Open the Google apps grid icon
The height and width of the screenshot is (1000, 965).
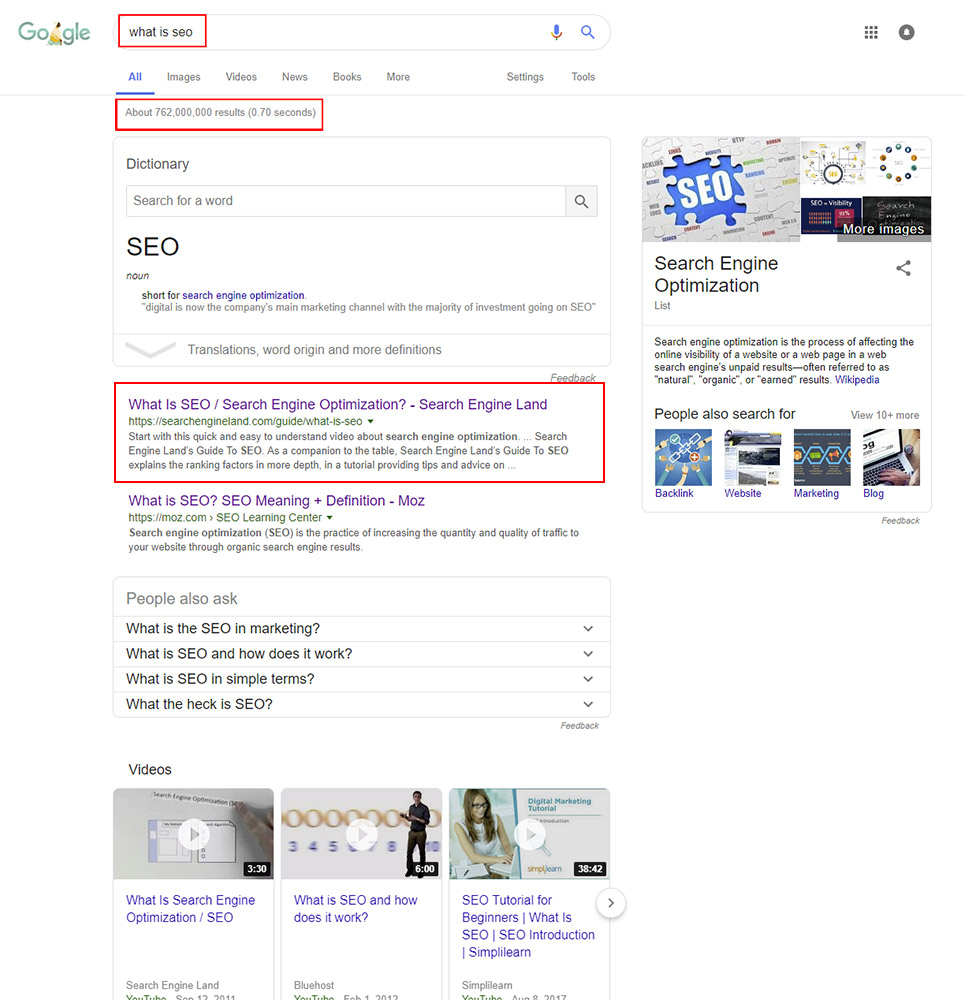click(871, 32)
